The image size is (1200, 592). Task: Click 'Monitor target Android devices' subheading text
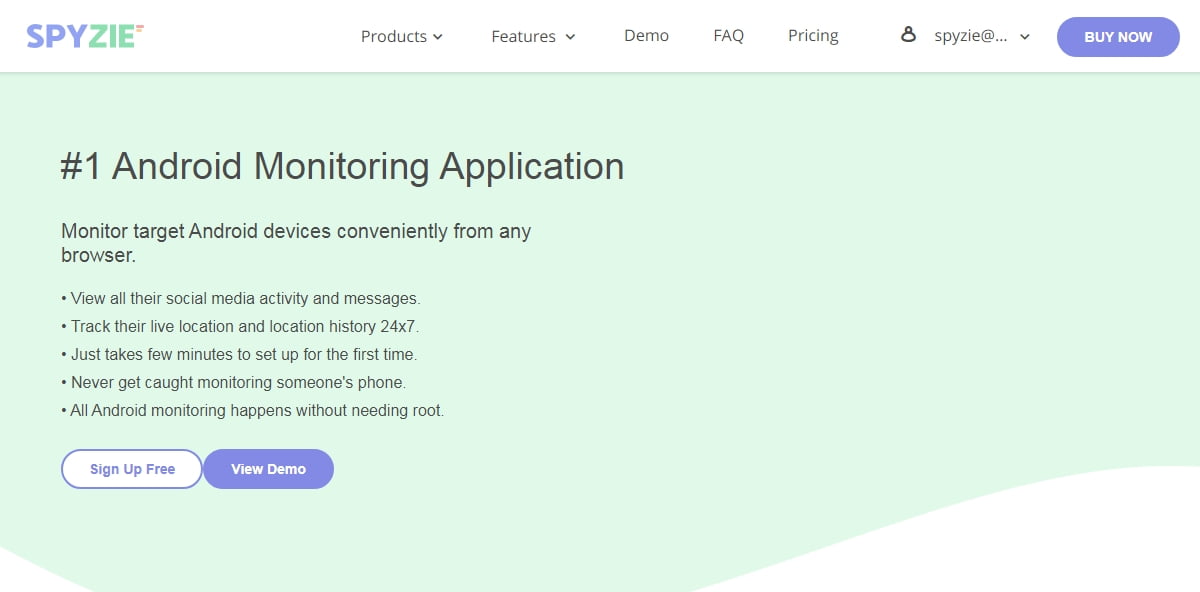click(x=296, y=243)
